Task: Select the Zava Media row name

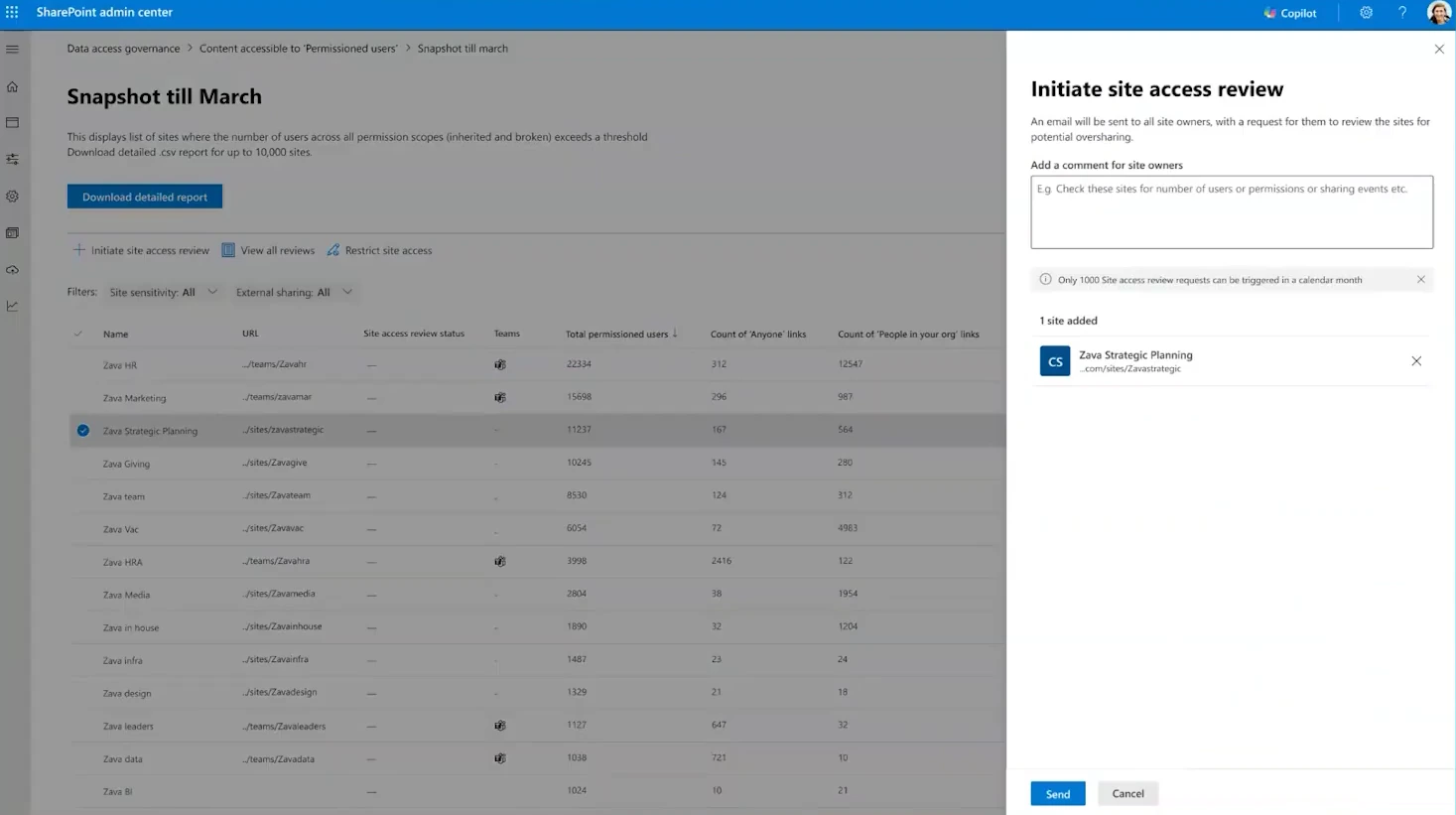Action: (126, 595)
